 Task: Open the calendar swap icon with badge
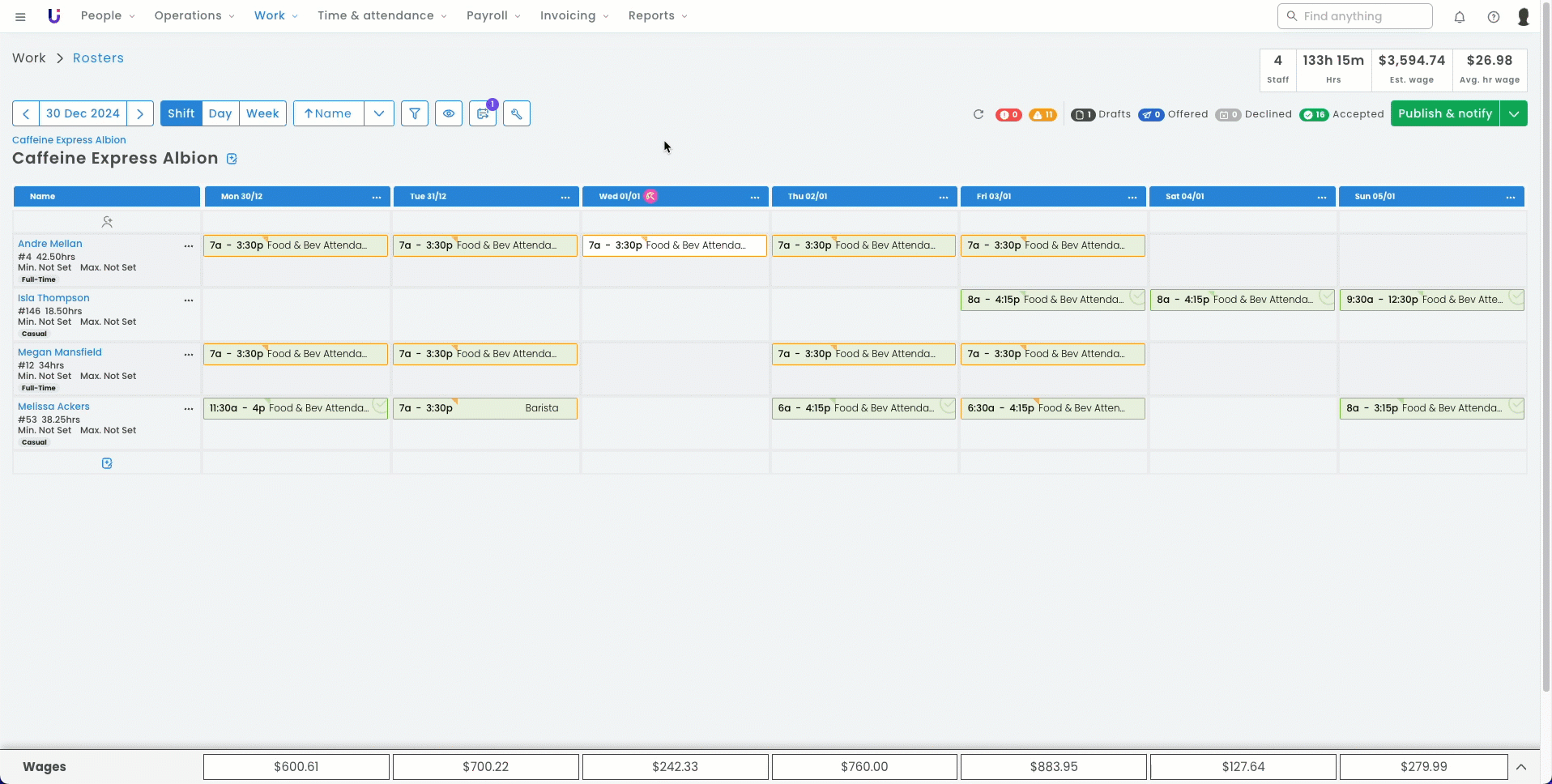[x=483, y=113]
